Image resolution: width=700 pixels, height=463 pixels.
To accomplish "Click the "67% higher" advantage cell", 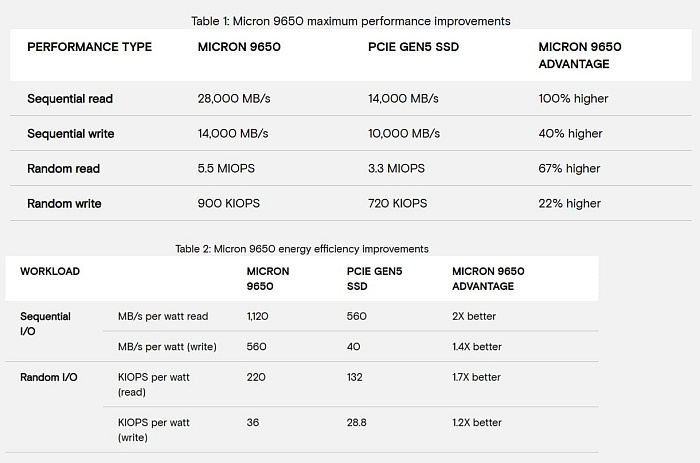I will click(571, 169).
